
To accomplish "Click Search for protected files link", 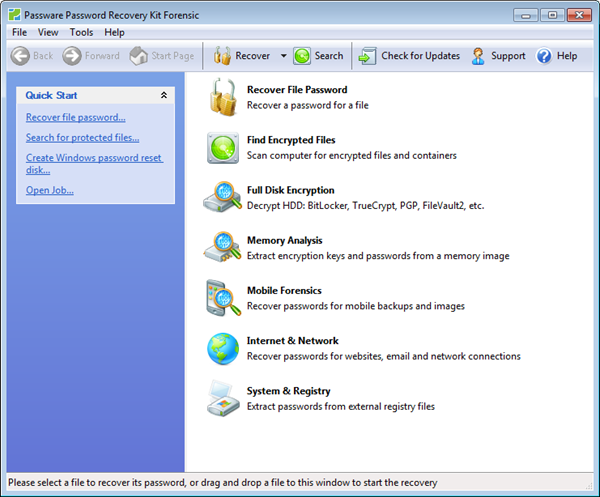I will (82, 137).
